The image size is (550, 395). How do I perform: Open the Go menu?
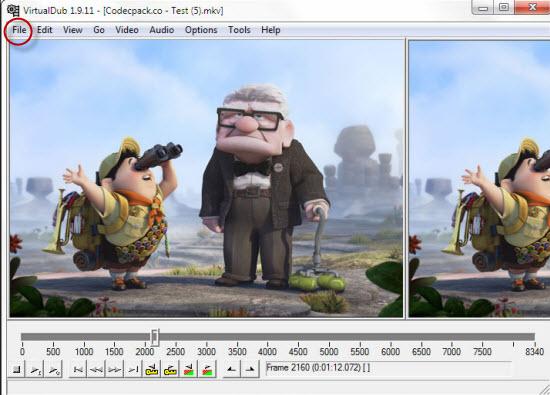tap(99, 30)
